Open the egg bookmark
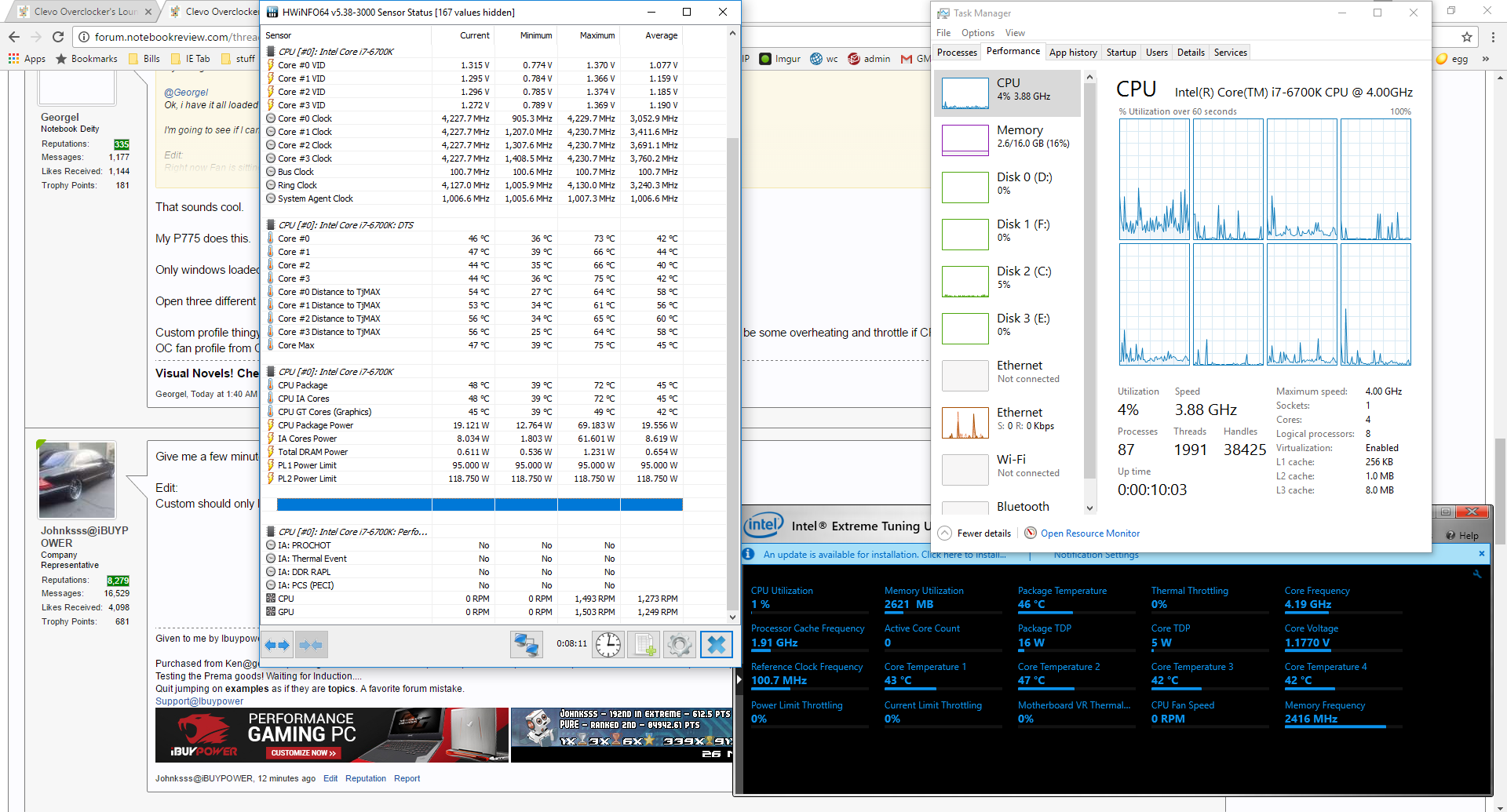The image size is (1507, 812). point(1452,59)
